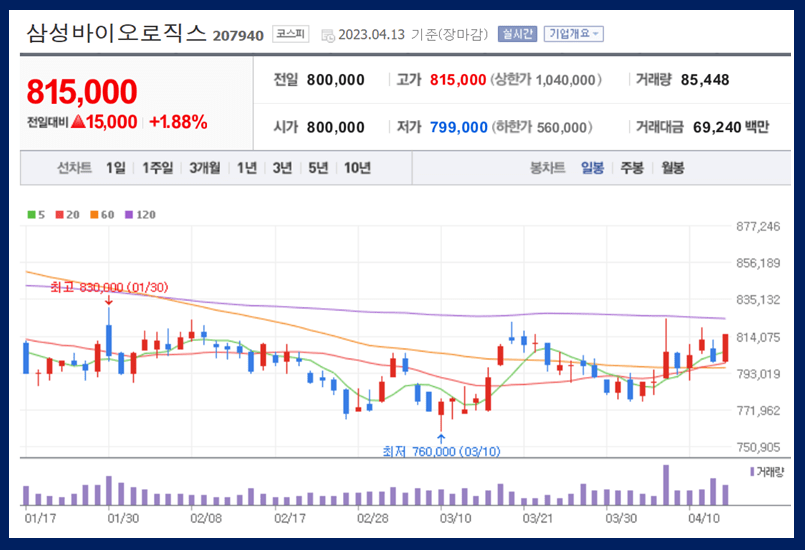Viewport: 805px width, 550px height.
Task: Click the 하한가 560,000 text
Action: pos(542,127)
